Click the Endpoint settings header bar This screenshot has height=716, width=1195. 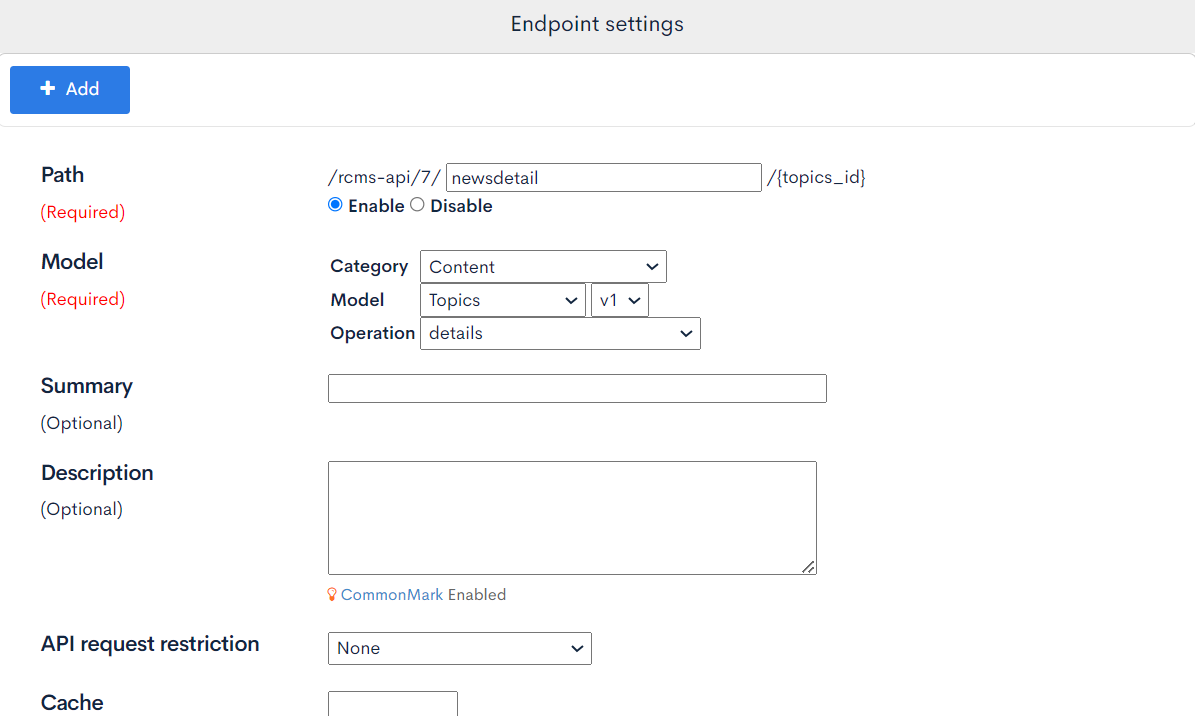point(597,23)
